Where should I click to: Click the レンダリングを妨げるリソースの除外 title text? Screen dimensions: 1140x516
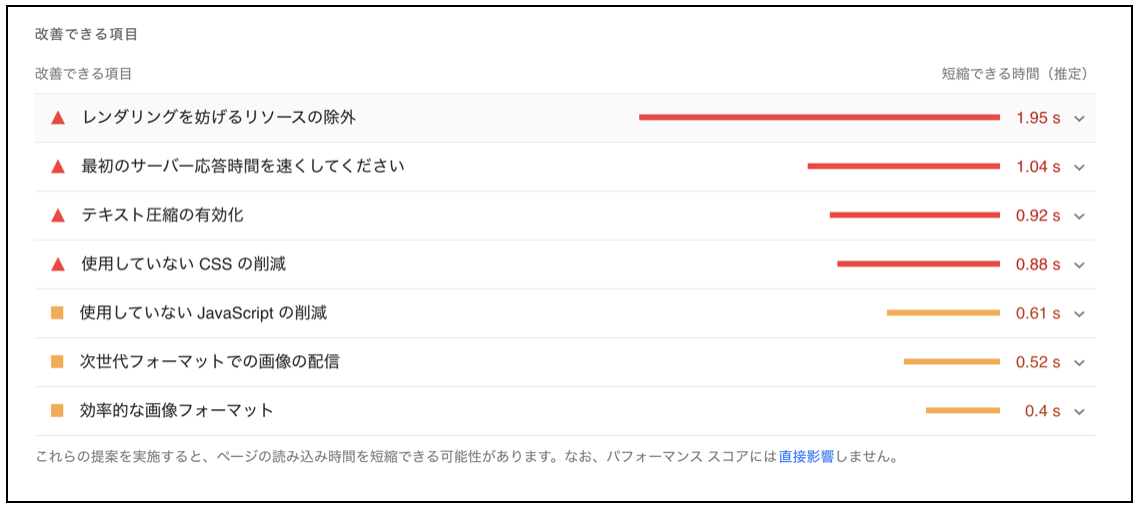(219, 118)
